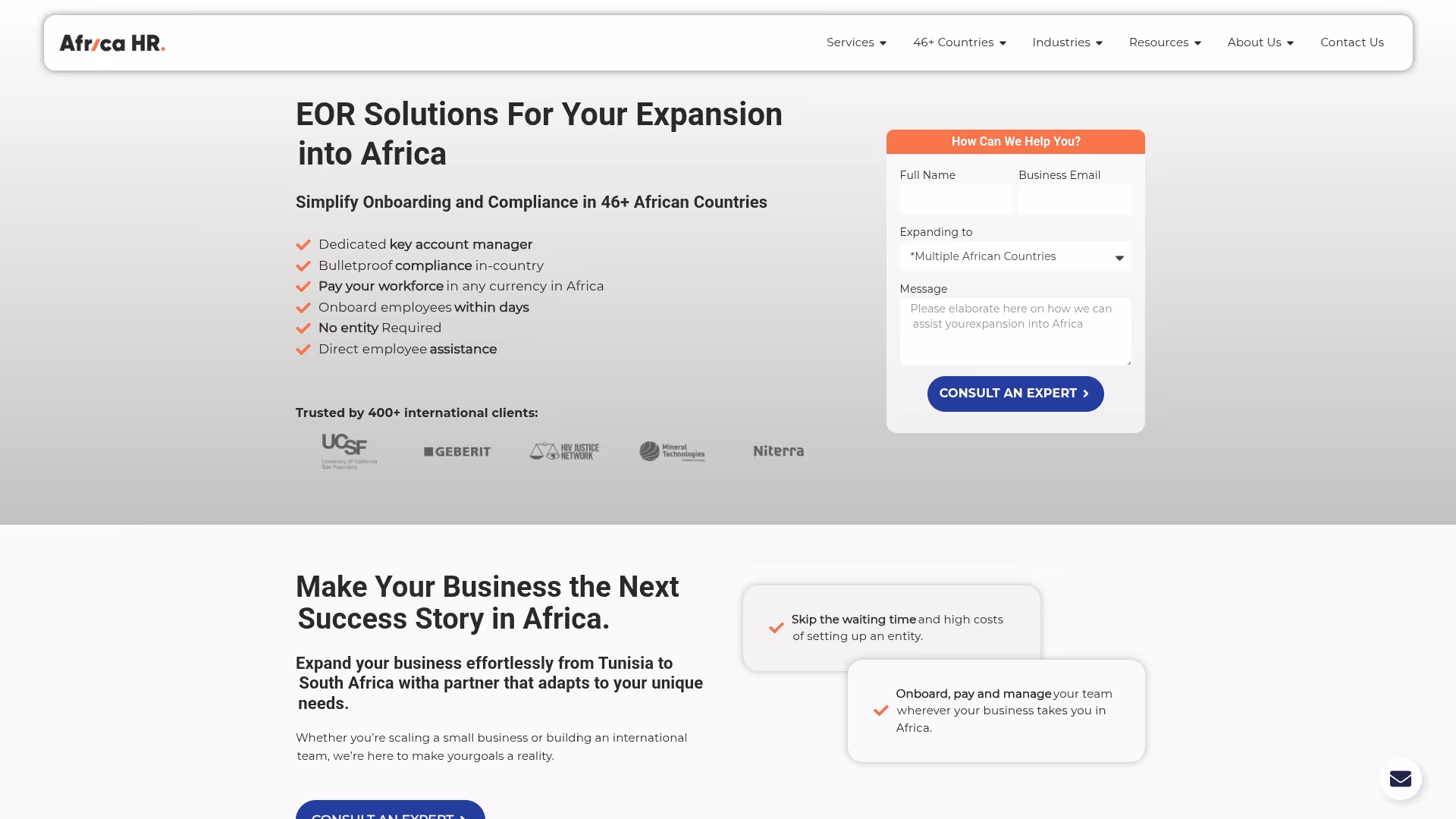1456x819 pixels.
Task: Click the Mineral Technologies logo
Action: 672,451
